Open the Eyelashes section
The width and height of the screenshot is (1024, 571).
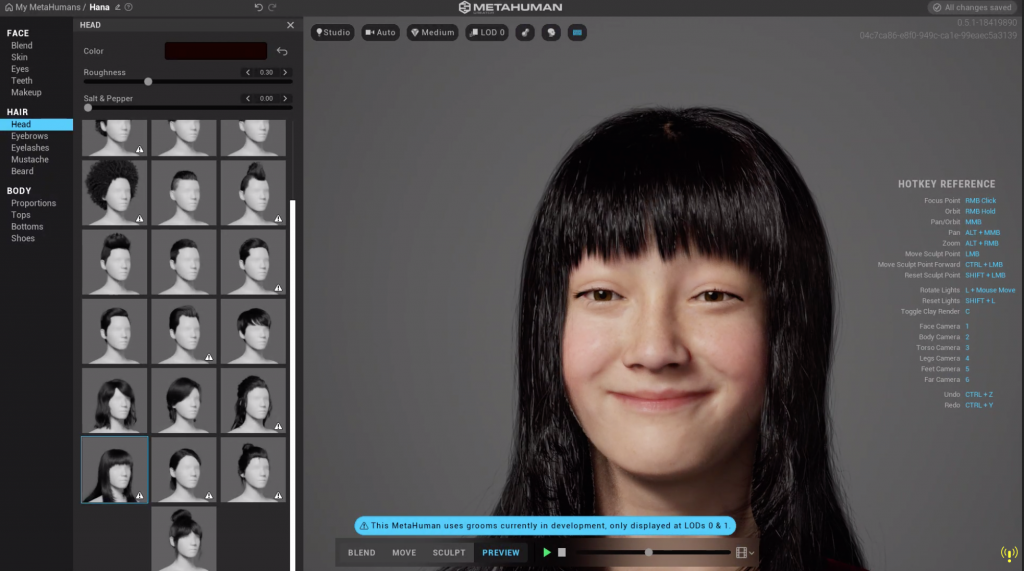pyautogui.click(x=30, y=148)
